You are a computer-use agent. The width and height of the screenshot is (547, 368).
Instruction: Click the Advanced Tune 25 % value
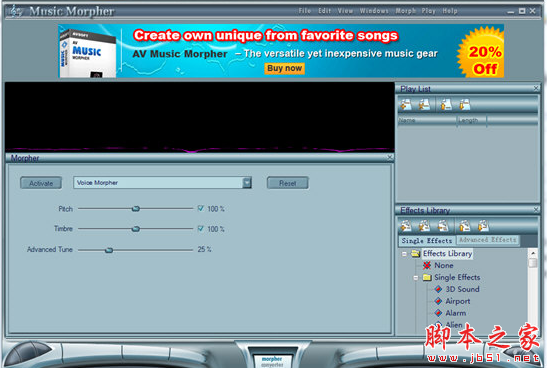pyautogui.click(x=204, y=249)
